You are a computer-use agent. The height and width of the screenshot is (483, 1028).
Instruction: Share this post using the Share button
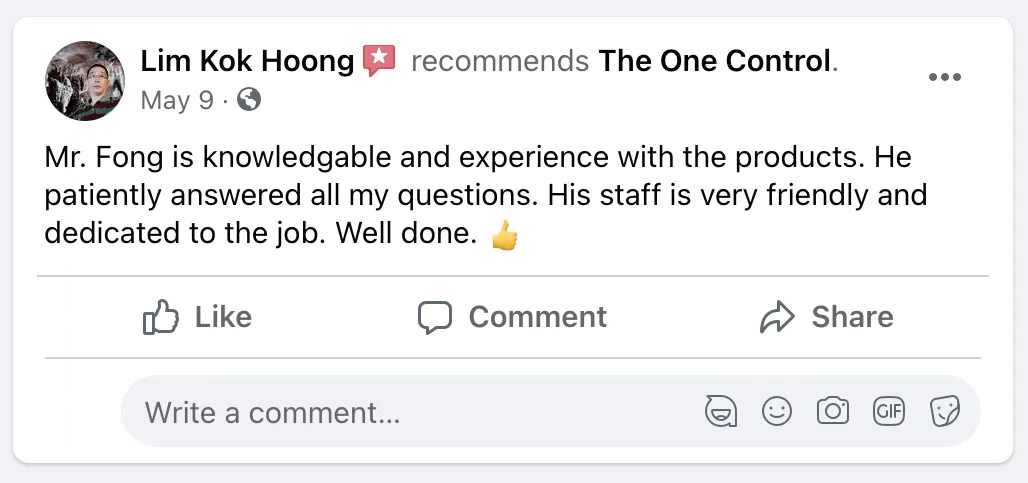tap(826, 317)
